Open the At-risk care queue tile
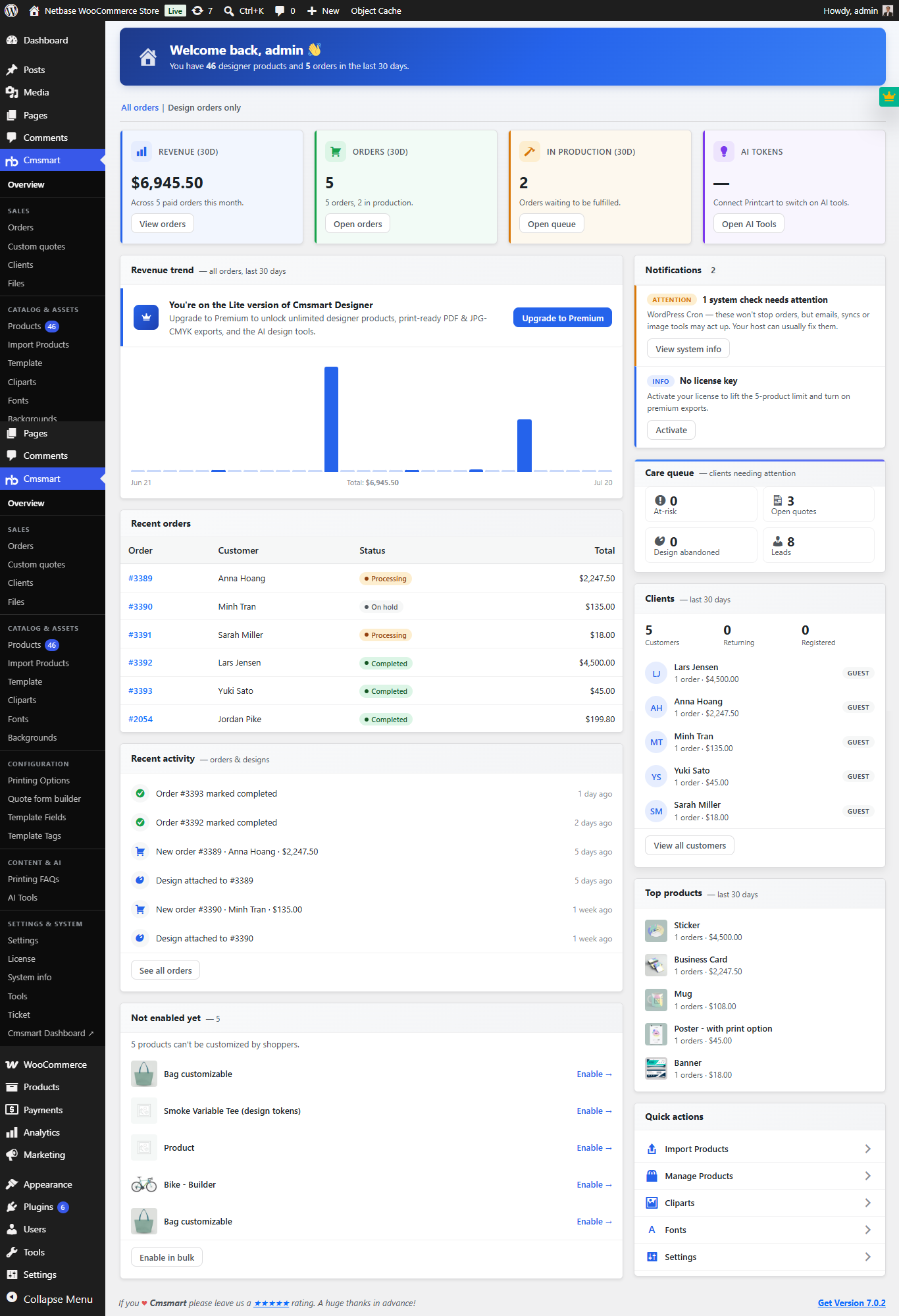The image size is (899, 1316). [701, 505]
